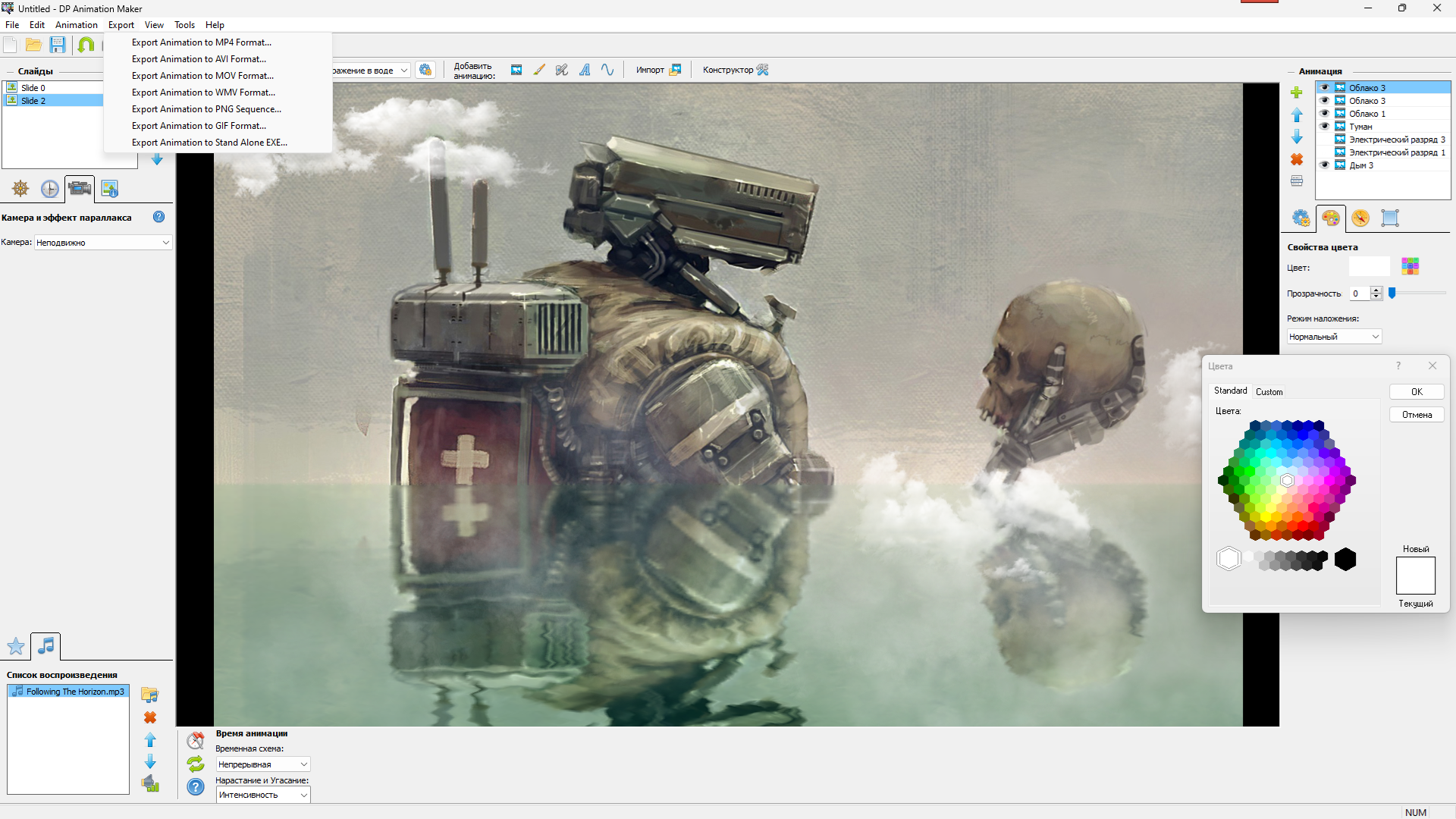
Task: Click the ? help in Цвета dialog
Action: point(1398,366)
